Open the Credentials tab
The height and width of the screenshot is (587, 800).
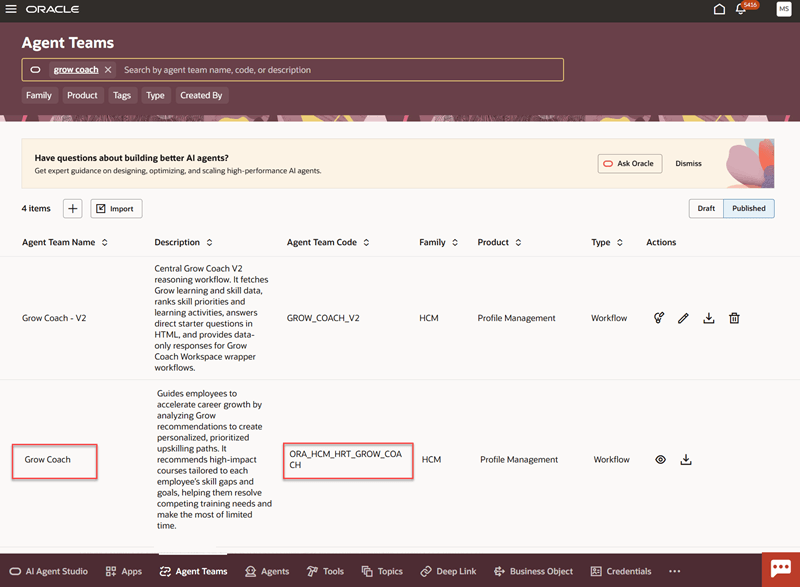[x=621, y=571]
